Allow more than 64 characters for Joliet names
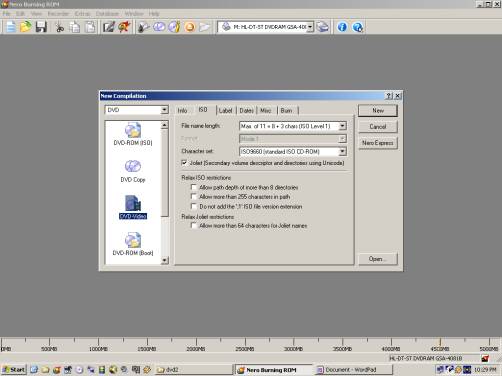The width and height of the screenshot is (502, 376). click(x=193, y=226)
